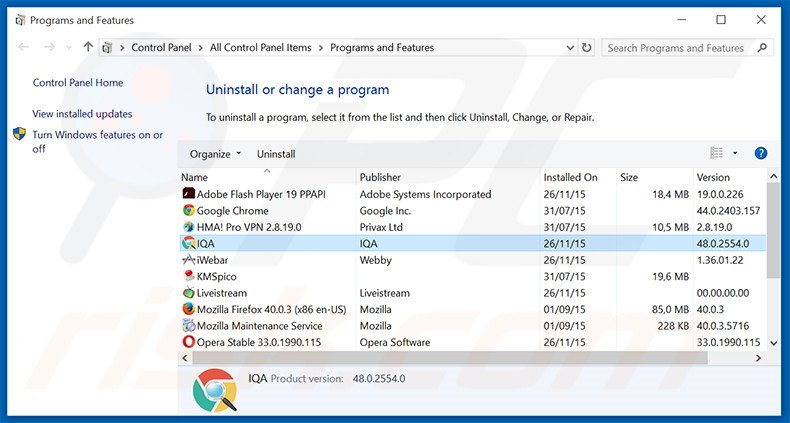Click the search magnifier icon
790x423 pixels.
762,48
